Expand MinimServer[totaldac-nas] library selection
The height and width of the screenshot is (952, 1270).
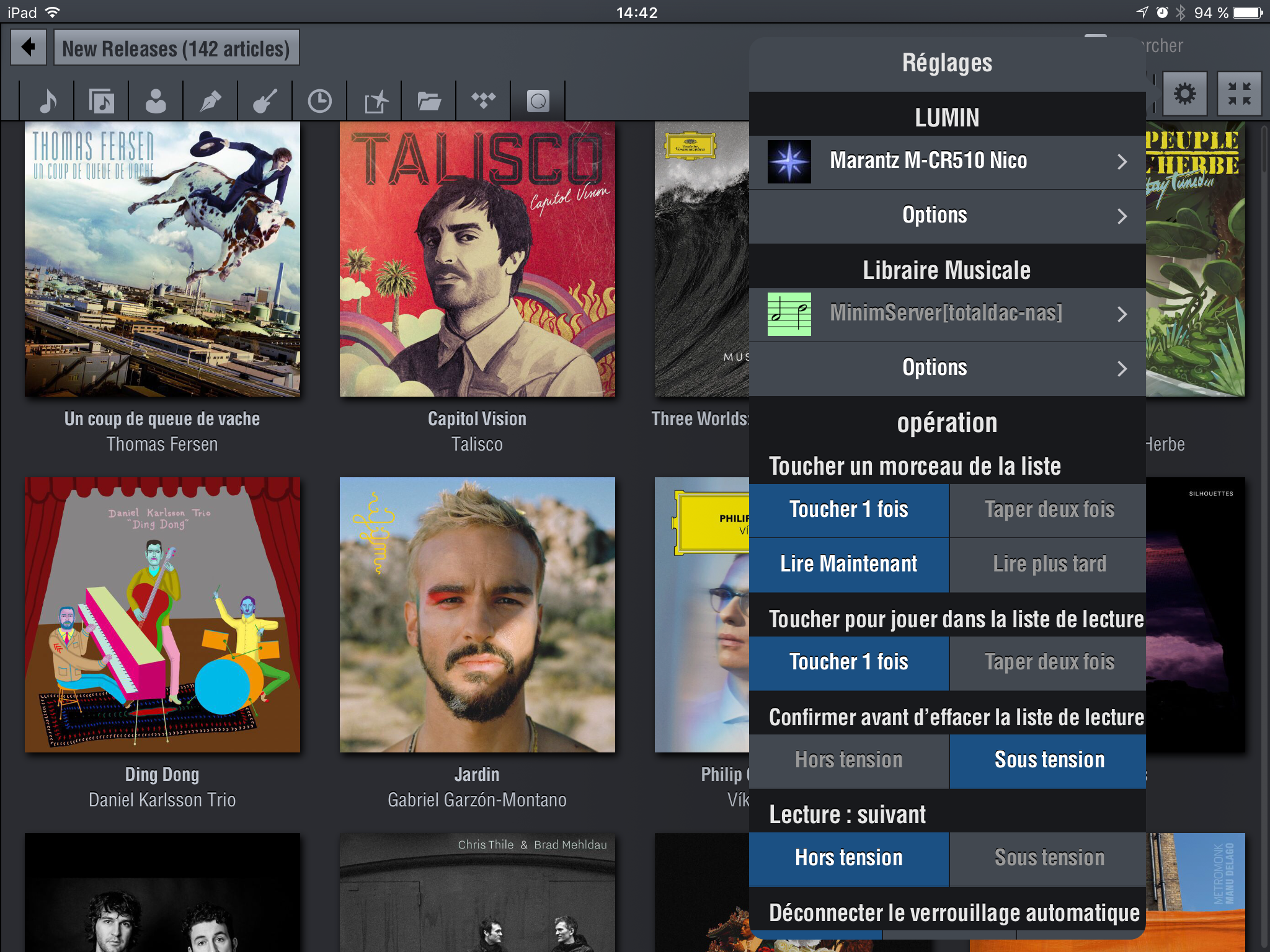pos(947,314)
